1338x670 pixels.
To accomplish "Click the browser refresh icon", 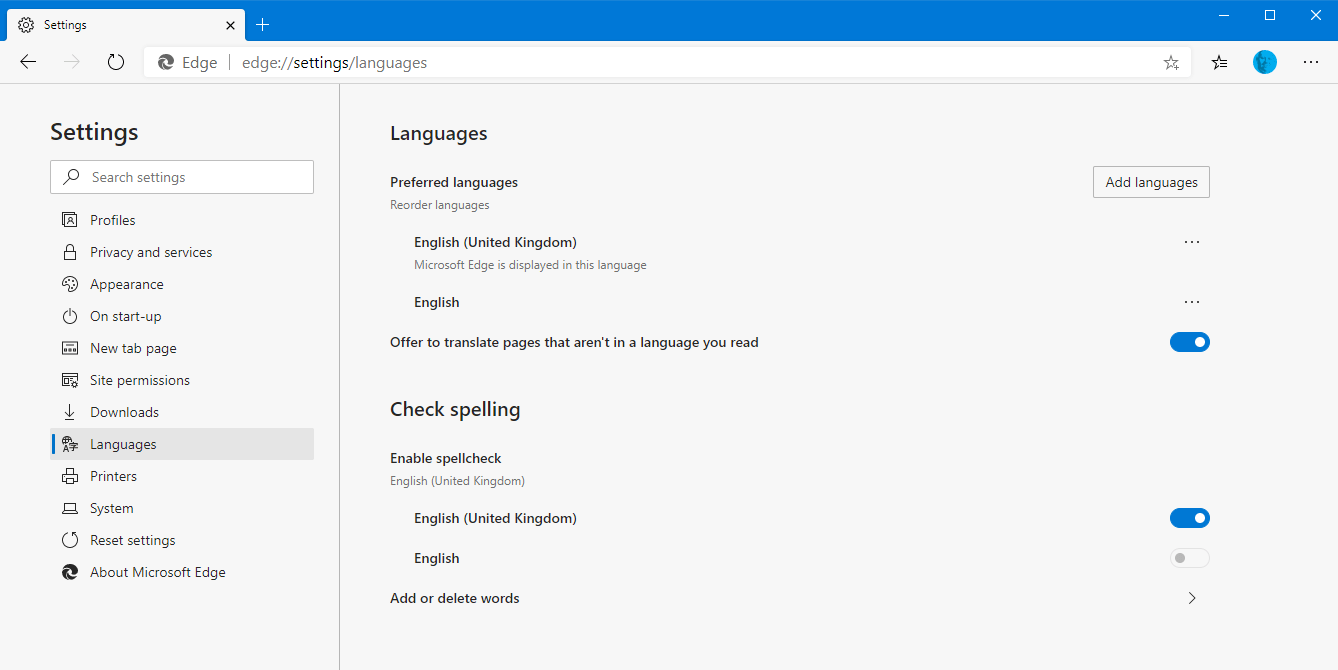I will click(116, 62).
